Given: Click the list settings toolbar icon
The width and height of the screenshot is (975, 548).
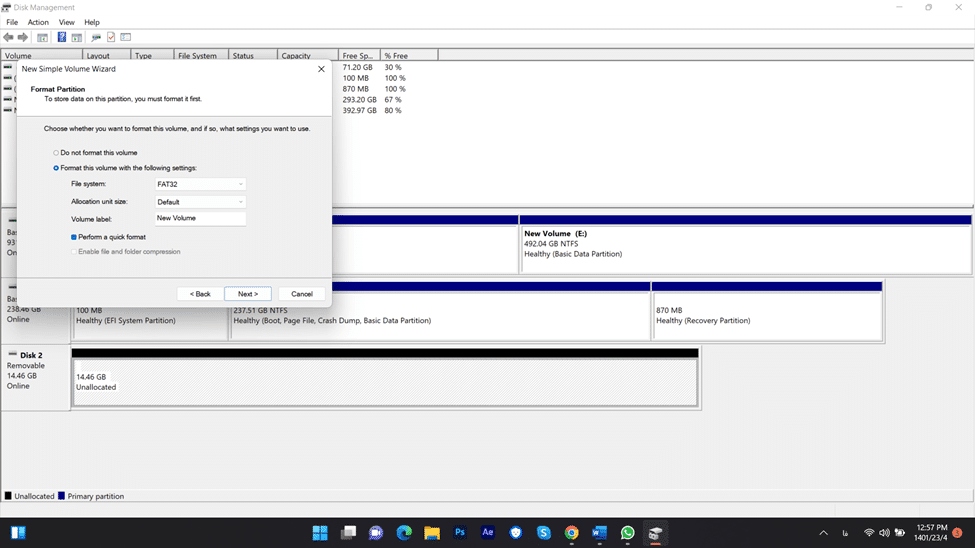Looking at the screenshot, I should [126, 37].
